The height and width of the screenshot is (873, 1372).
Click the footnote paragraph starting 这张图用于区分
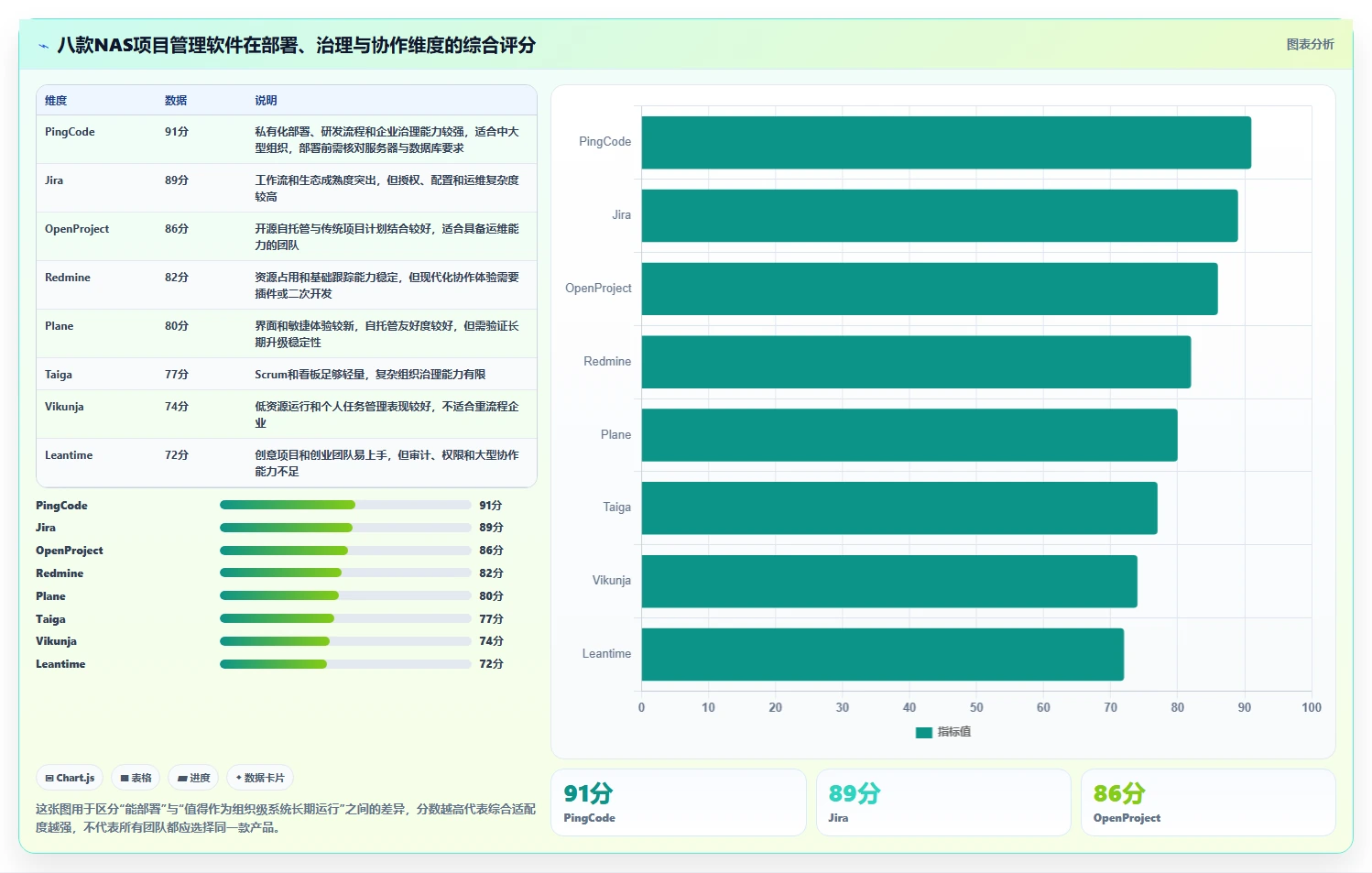[286, 818]
